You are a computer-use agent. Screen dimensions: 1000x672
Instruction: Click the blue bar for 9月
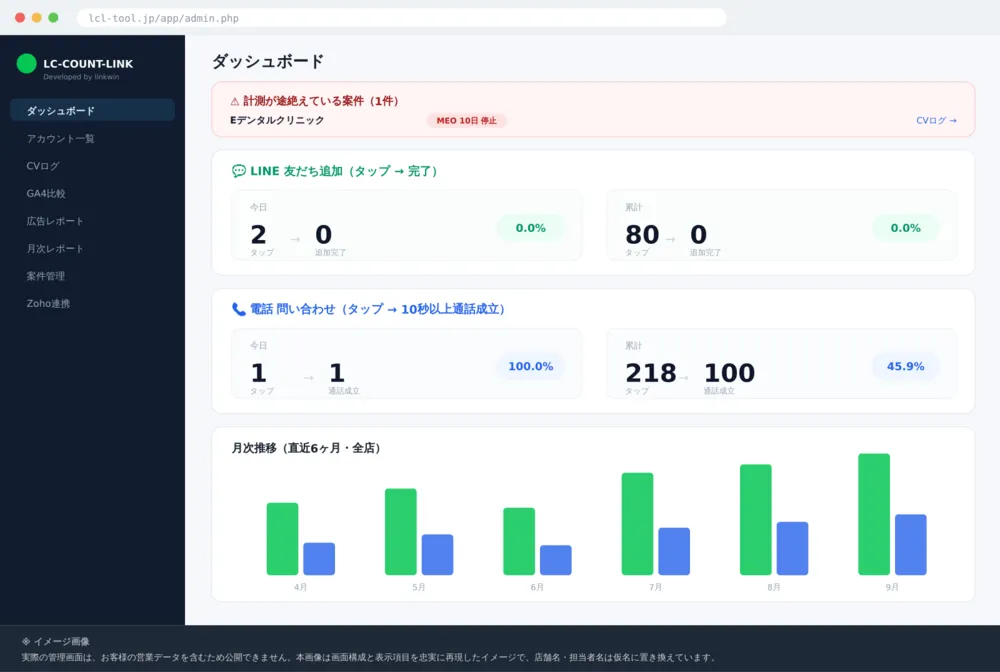click(x=911, y=544)
